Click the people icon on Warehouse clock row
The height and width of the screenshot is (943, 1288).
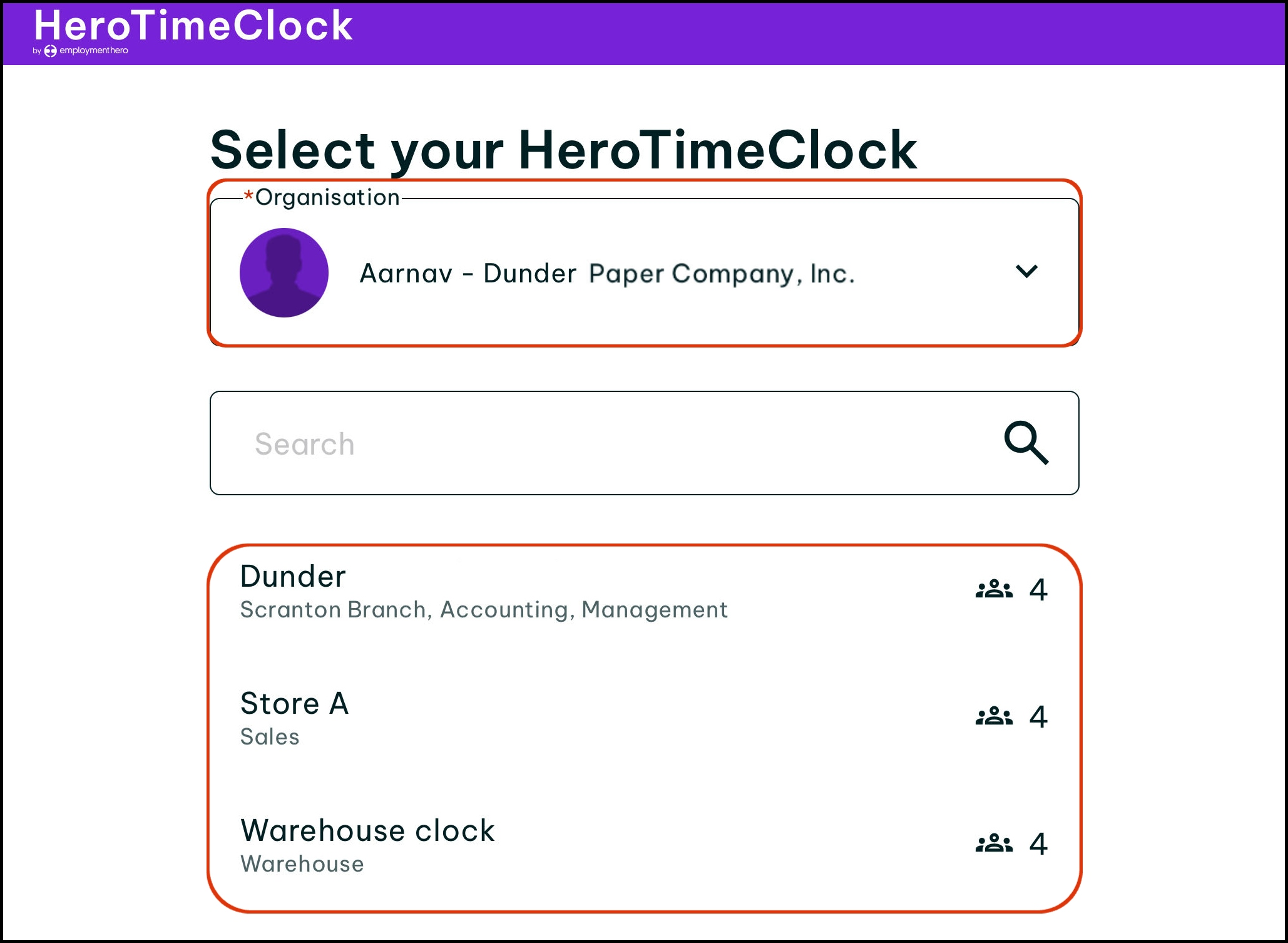pyautogui.click(x=994, y=843)
